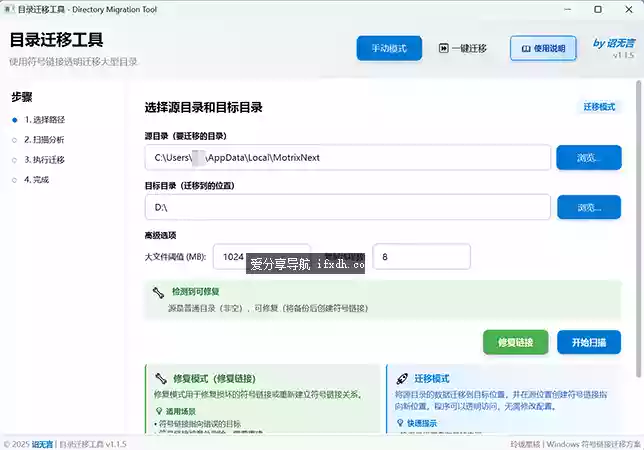Image resolution: width=644 pixels, height=450 pixels.
Task: Open the 使用说明 instructions button
Action: click(x=543, y=48)
